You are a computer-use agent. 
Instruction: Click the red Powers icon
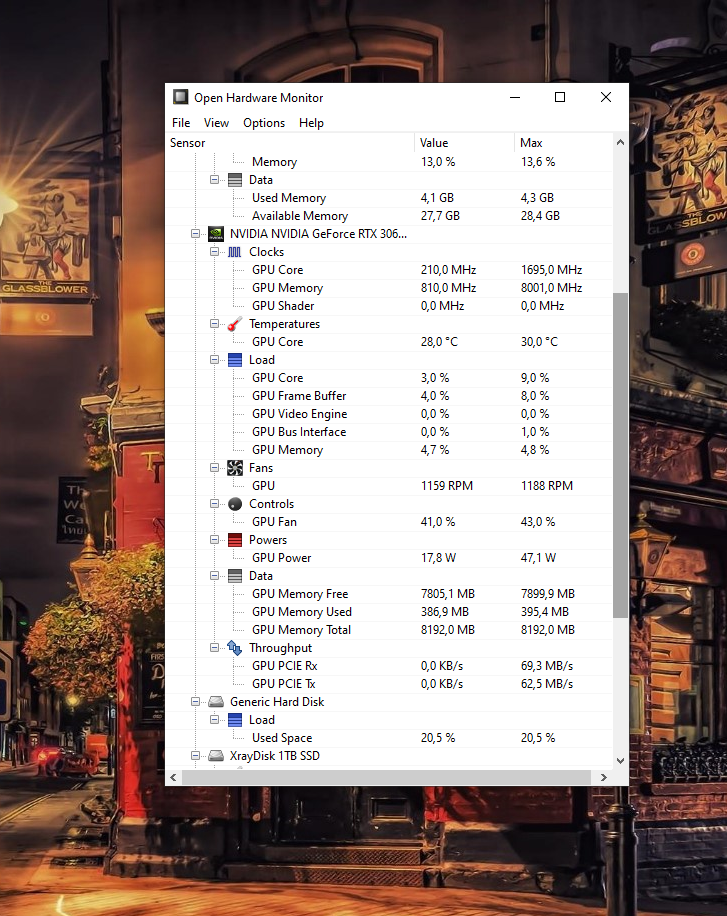[x=234, y=540]
